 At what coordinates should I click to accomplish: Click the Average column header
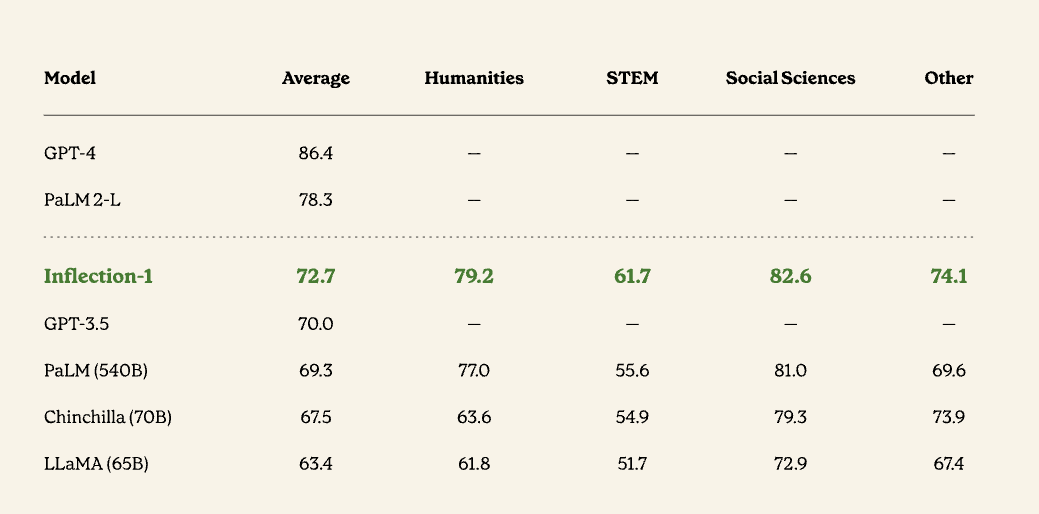(316, 78)
